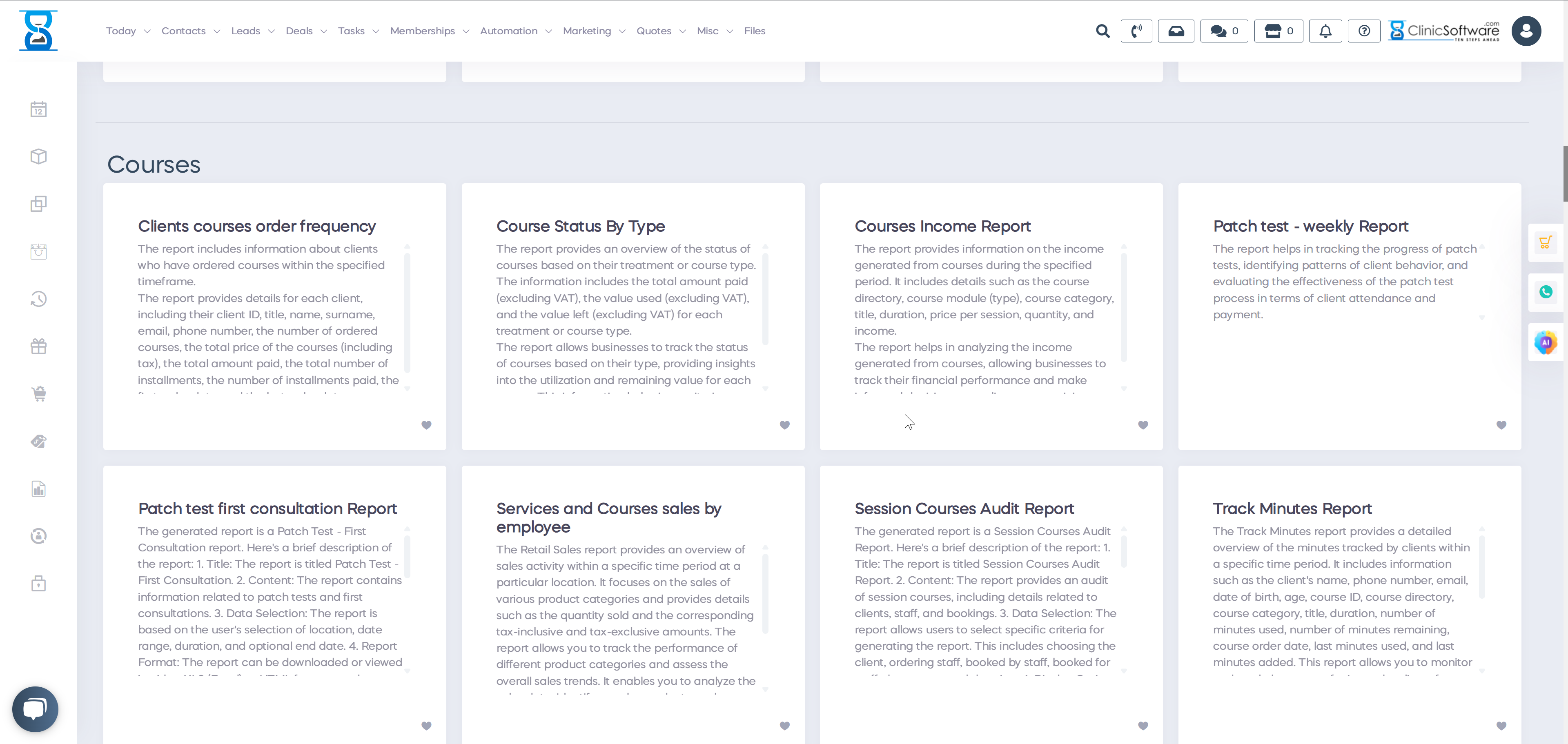The height and width of the screenshot is (744, 1568).
Task: Expand the Quotes dropdown
Action: pyautogui.click(x=654, y=31)
